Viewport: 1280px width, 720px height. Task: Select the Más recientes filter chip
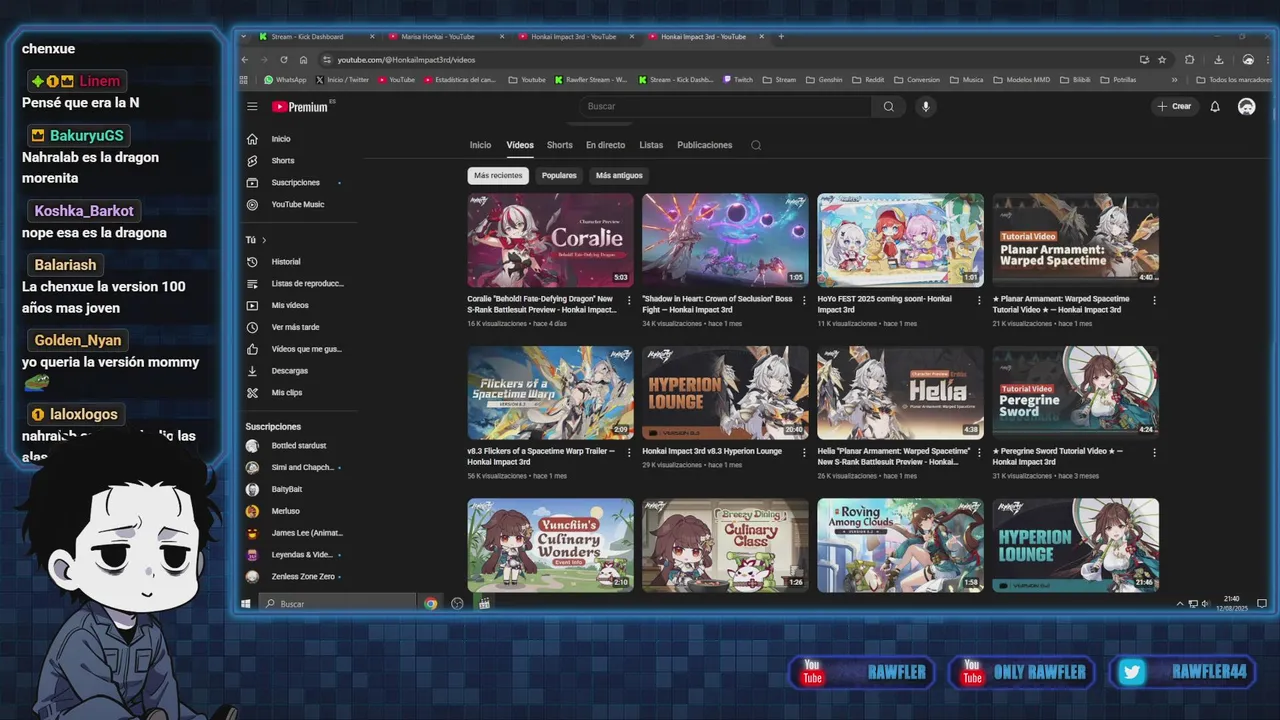498,176
